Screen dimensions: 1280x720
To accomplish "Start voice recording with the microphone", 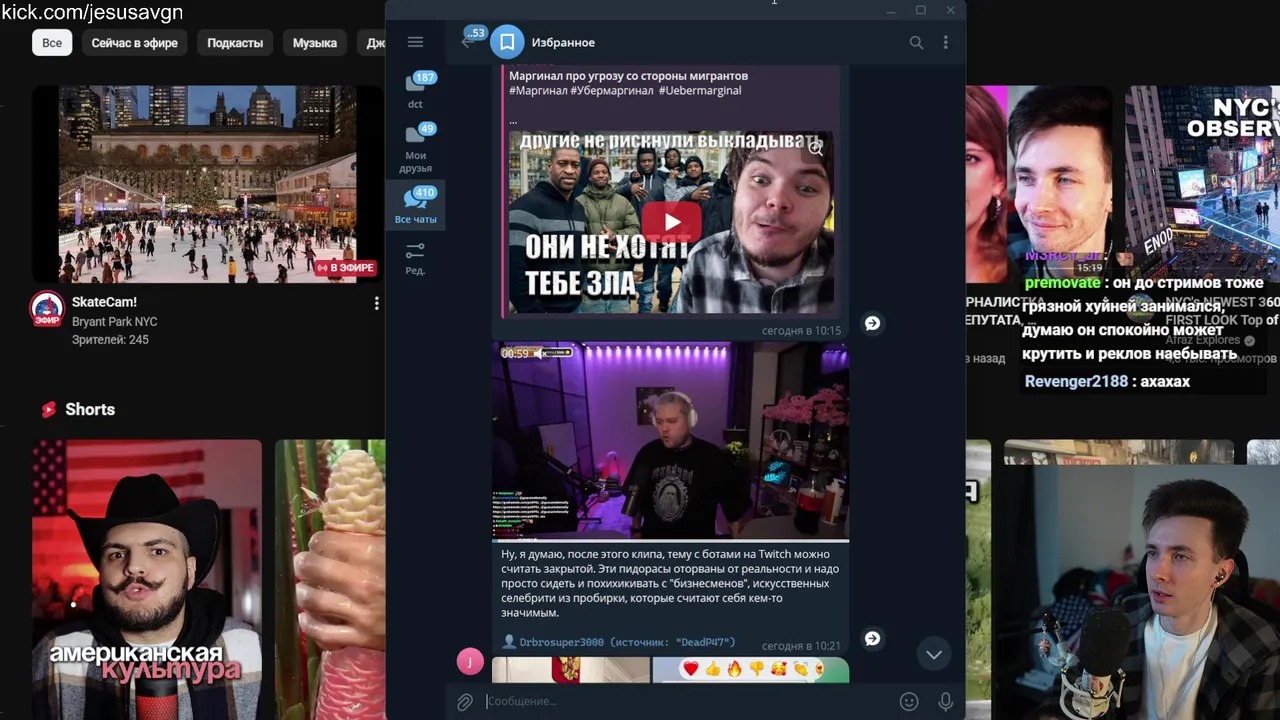I will (x=945, y=702).
